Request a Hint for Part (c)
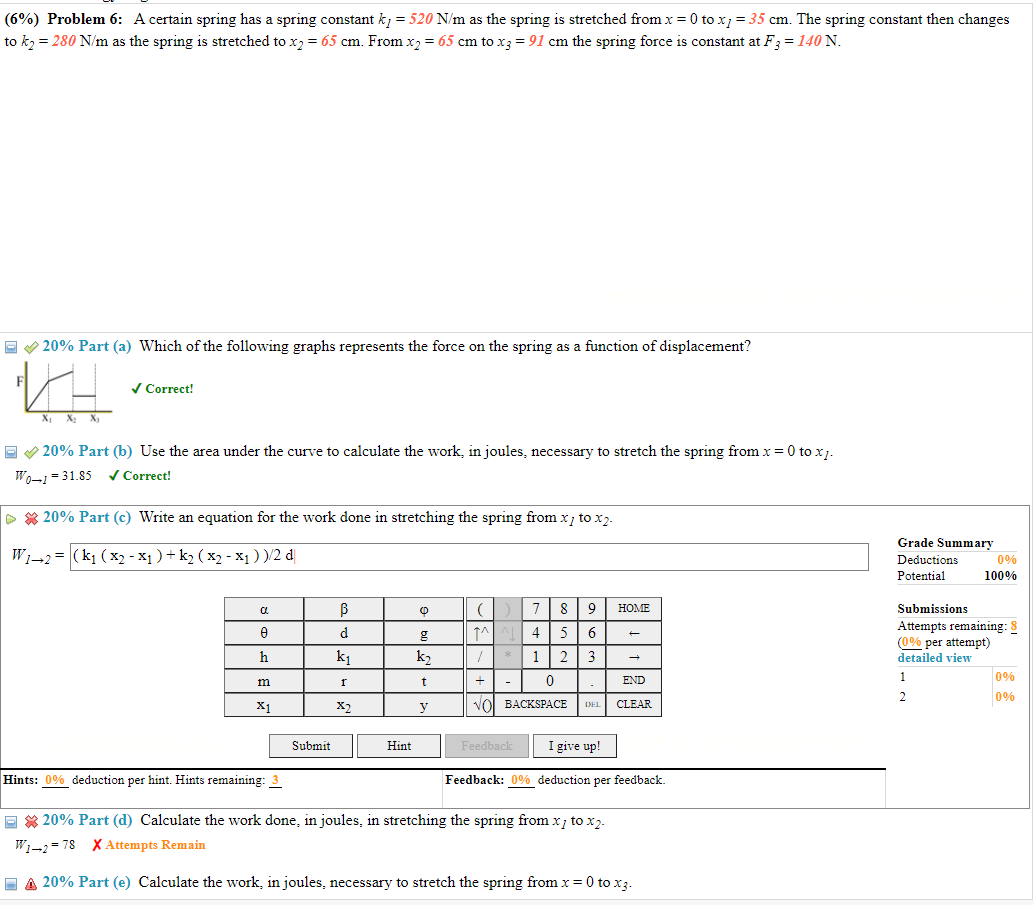The height and width of the screenshot is (905, 1034). [399, 745]
